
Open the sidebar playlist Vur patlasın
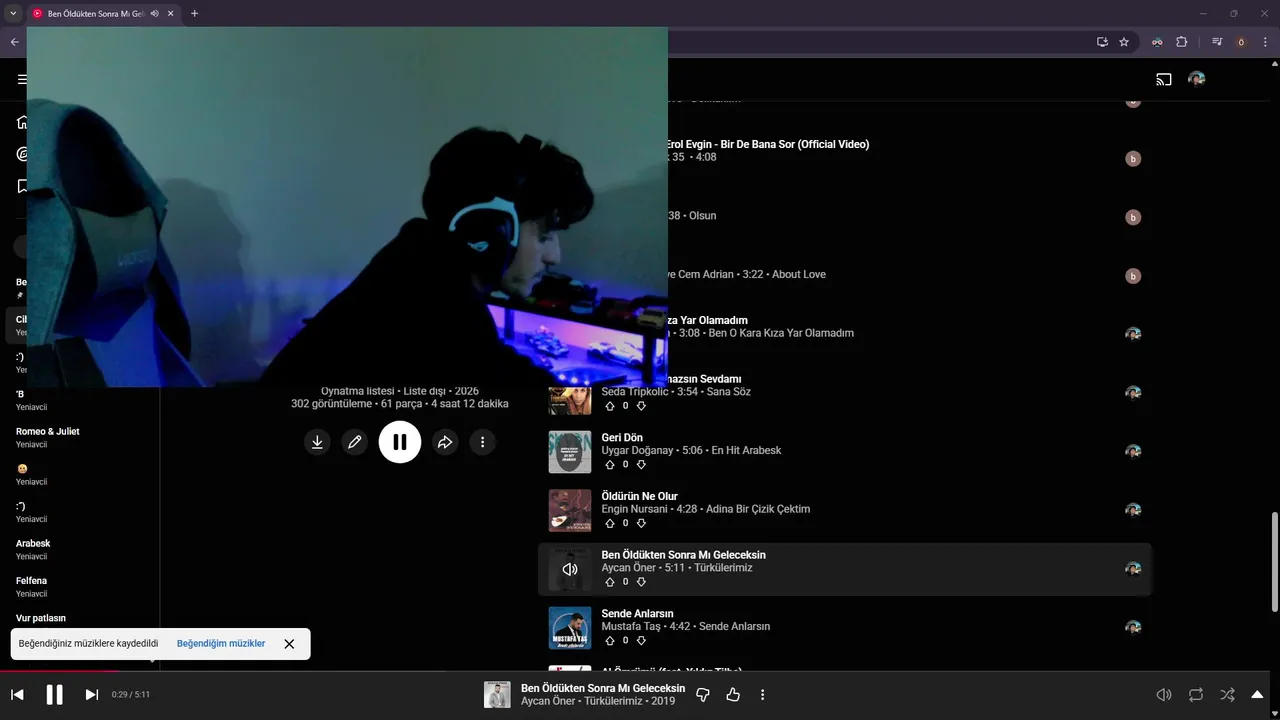41,618
